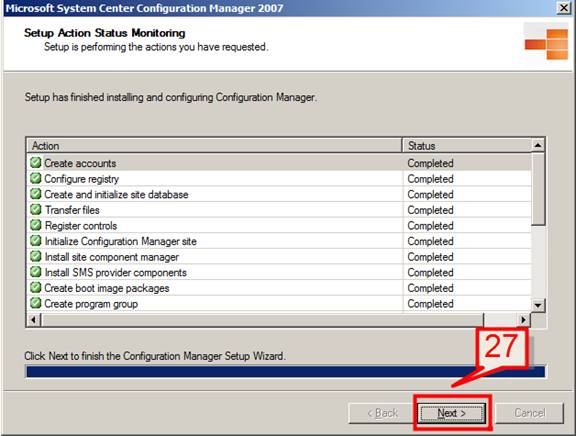This screenshot has width=576, height=436.
Task: Click the Status column header
Action: [467, 146]
